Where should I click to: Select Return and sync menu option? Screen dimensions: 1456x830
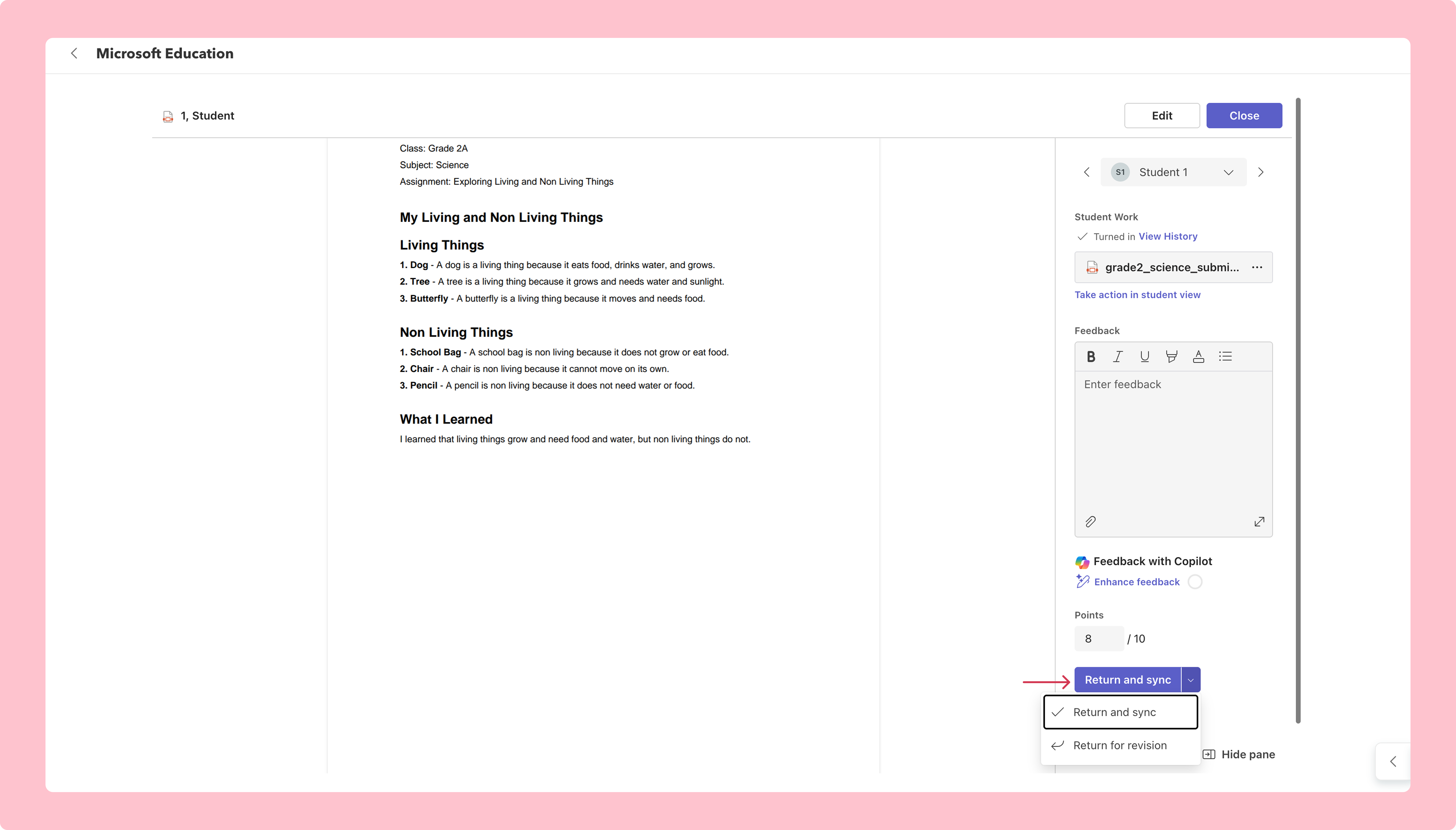(1121, 712)
